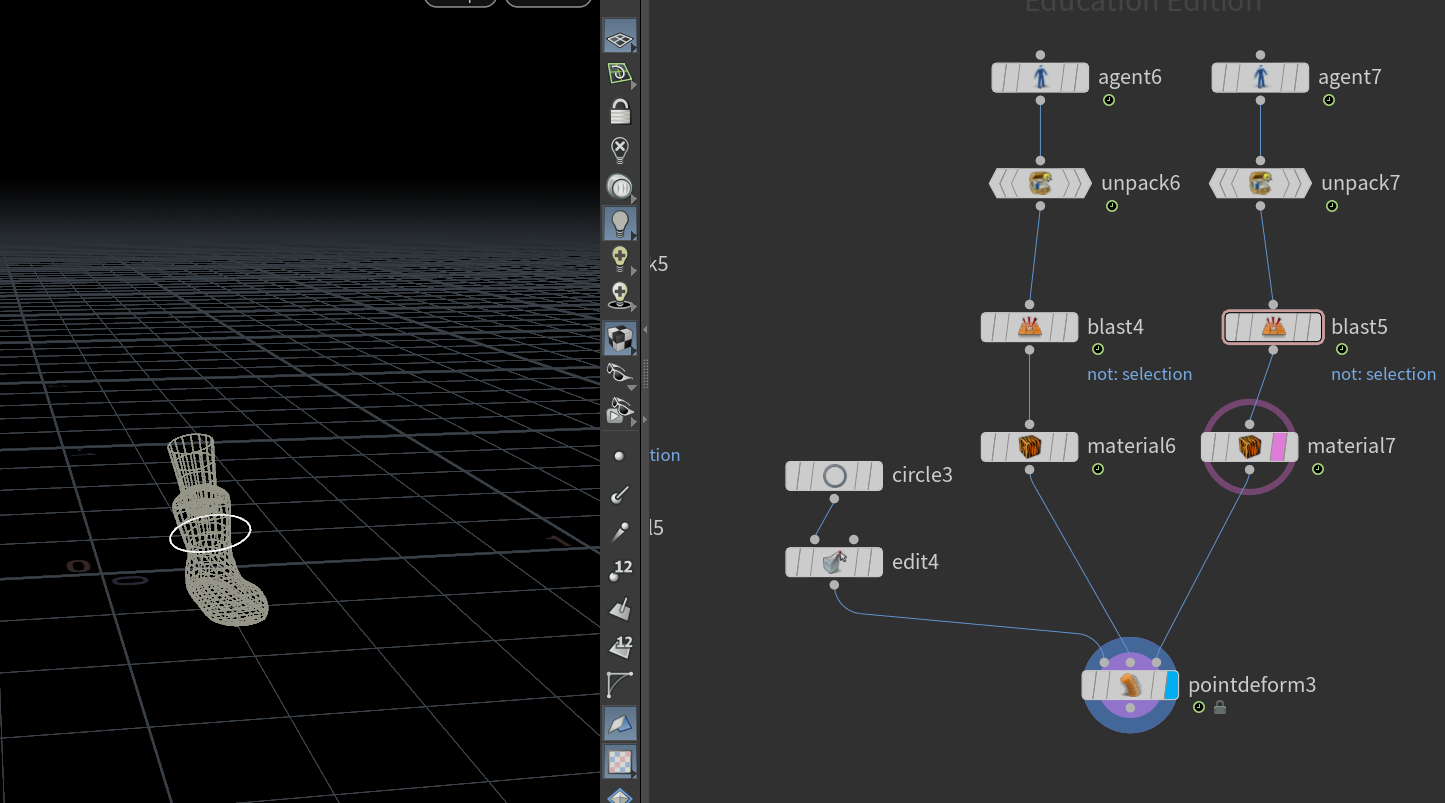The width and height of the screenshot is (1445, 803).
Task: Select high quality lighting with shadows icon
Action: point(620,295)
